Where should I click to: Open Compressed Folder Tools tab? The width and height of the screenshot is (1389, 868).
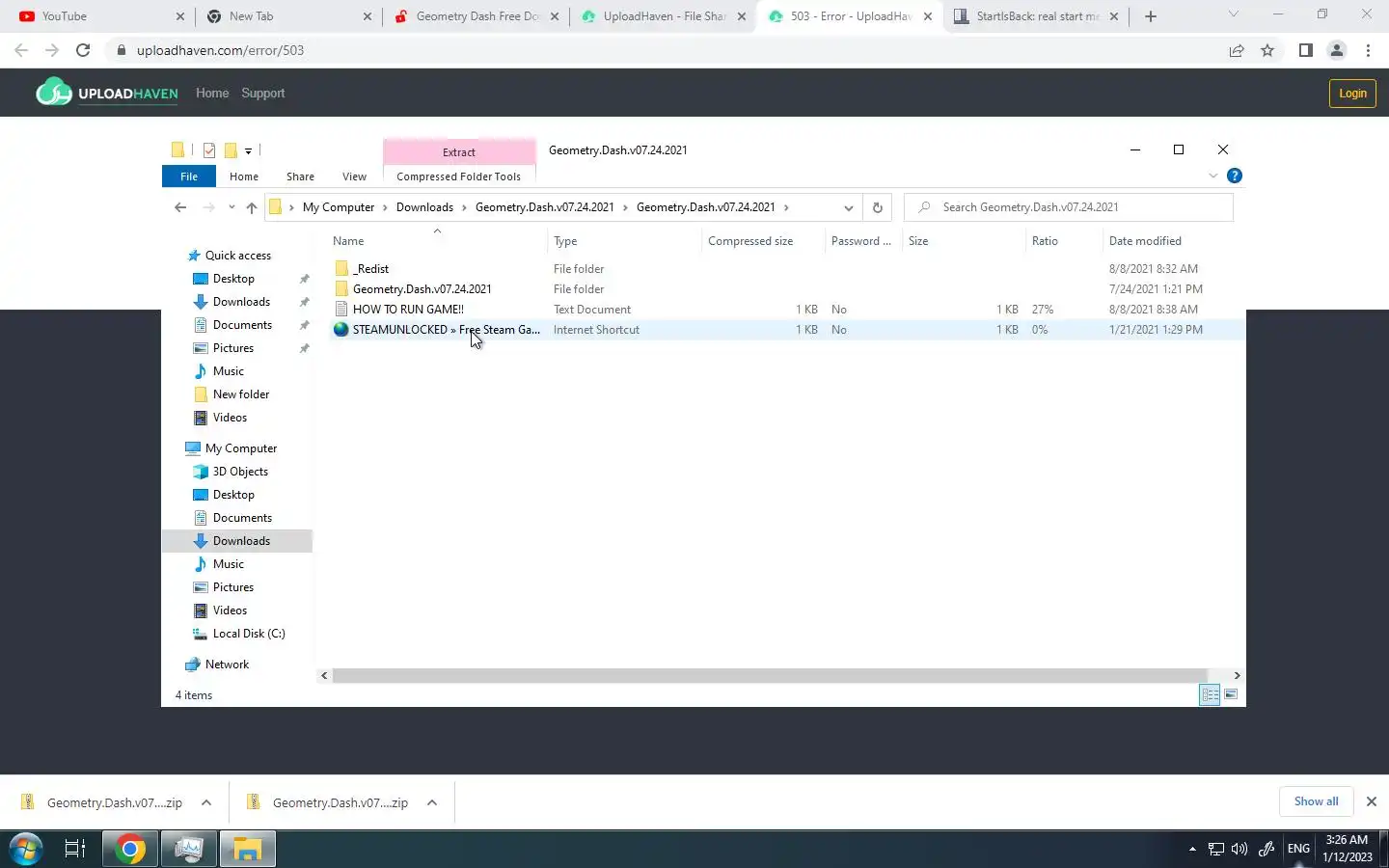[x=458, y=176]
